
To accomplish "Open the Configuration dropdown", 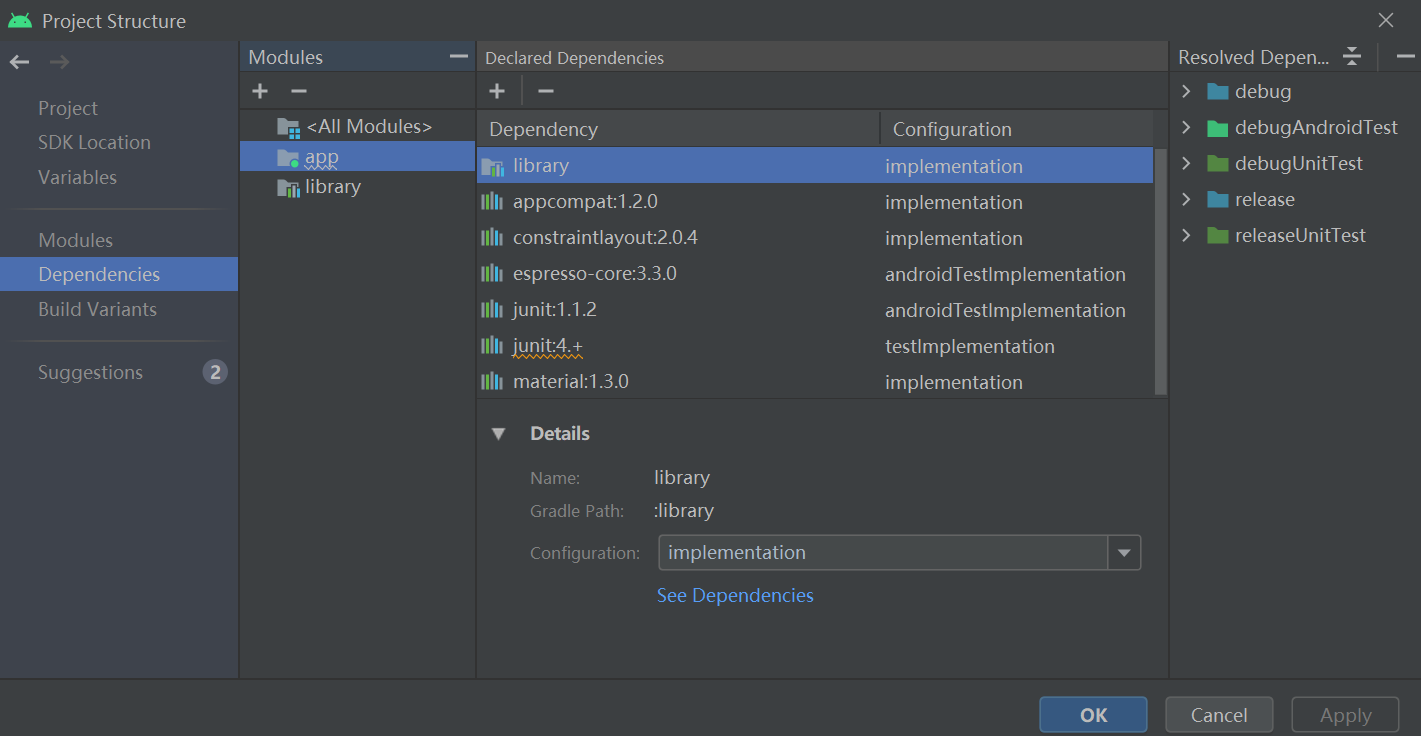I will point(1124,552).
